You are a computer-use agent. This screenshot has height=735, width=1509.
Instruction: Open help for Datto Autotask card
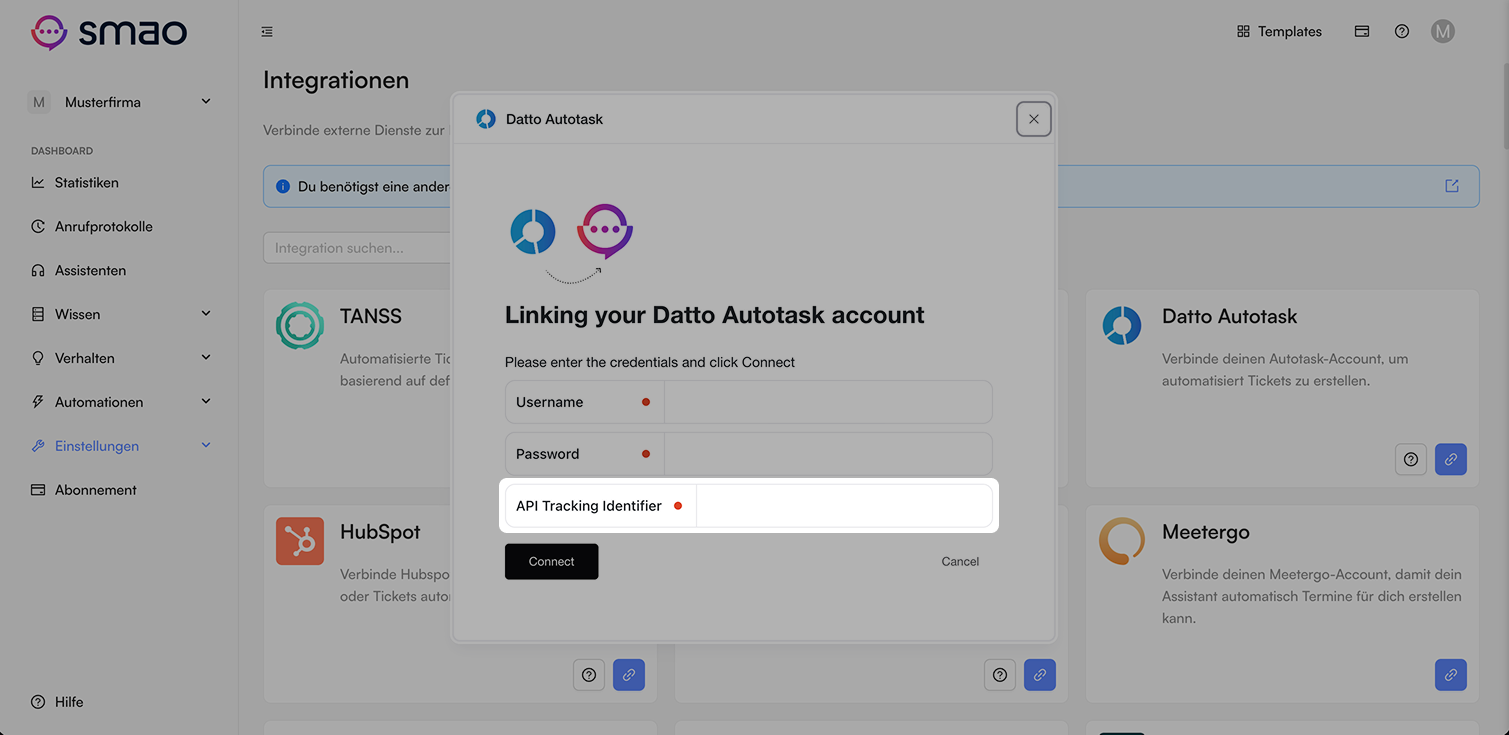click(x=1411, y=459)
